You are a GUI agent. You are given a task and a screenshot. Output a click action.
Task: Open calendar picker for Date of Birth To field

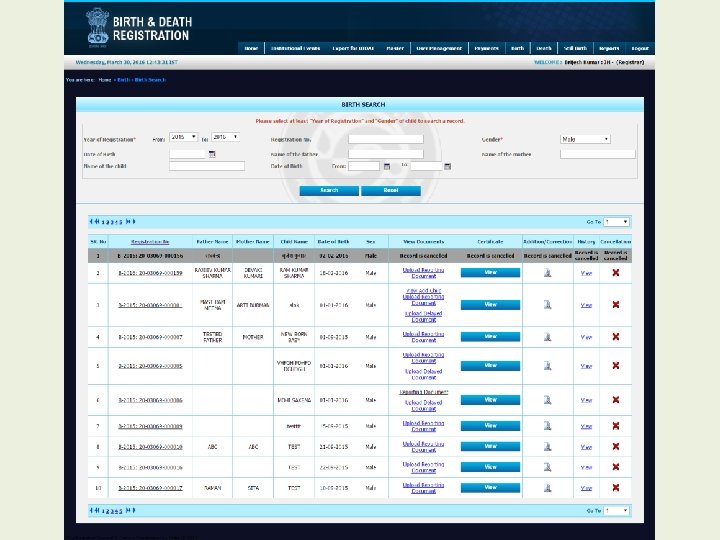tap(448, 166)
